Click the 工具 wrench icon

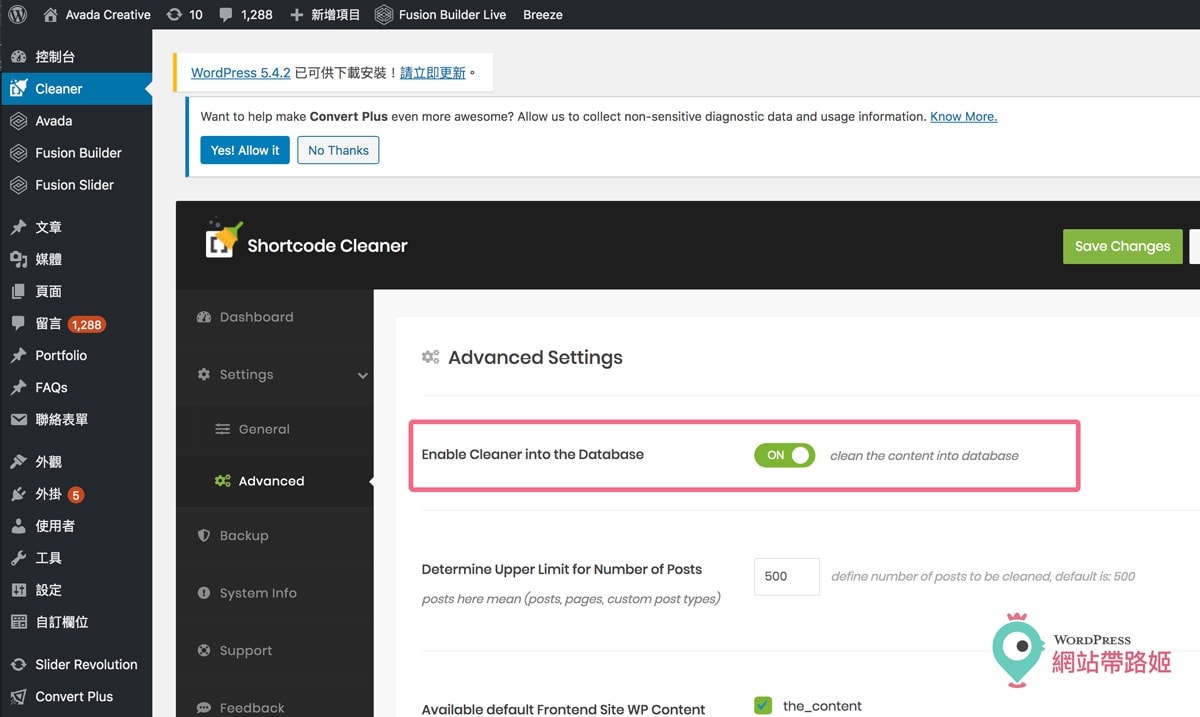(x=18, y=558)
